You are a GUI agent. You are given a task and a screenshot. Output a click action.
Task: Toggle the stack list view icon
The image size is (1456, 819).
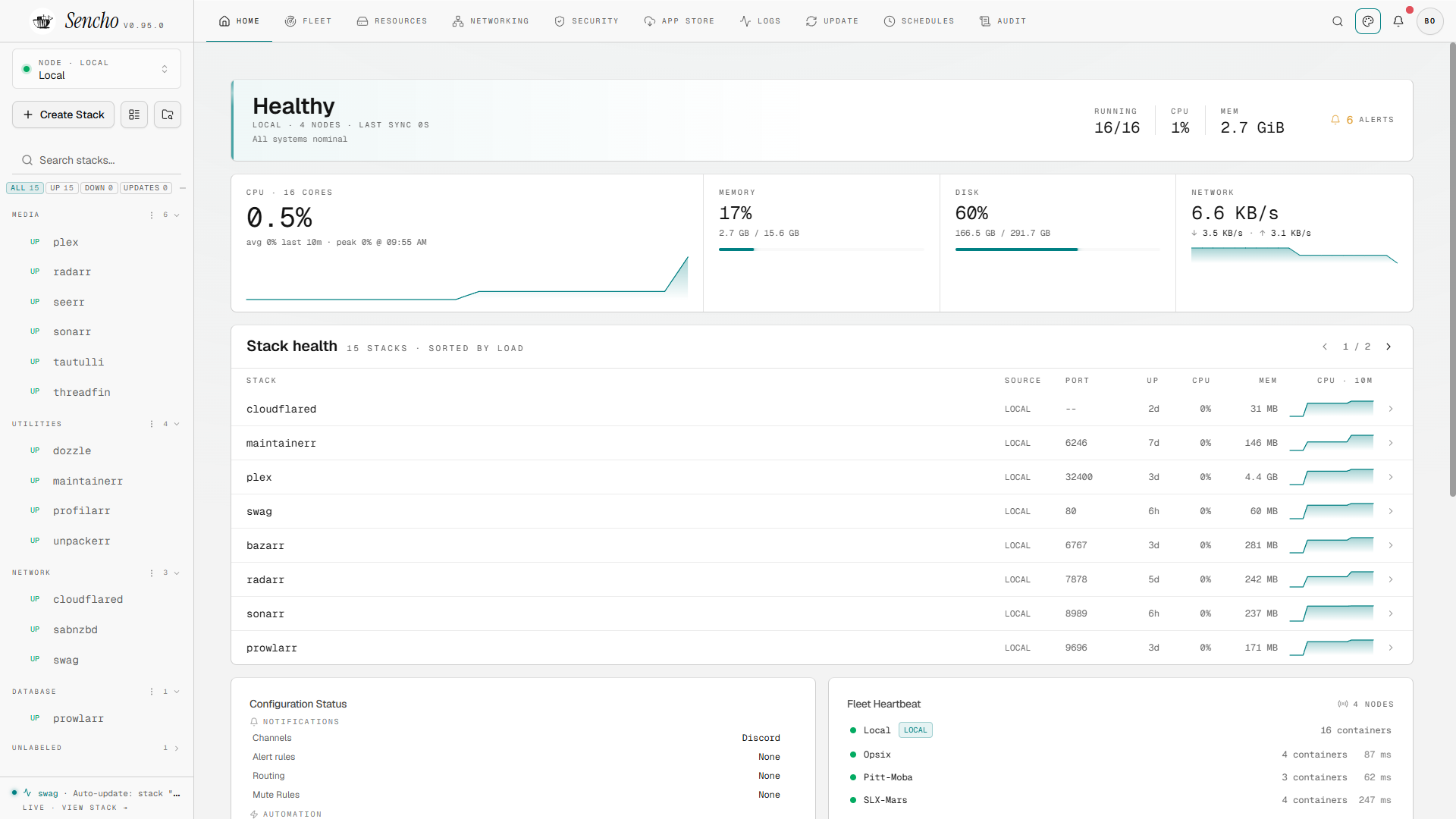tap(134, 115)
